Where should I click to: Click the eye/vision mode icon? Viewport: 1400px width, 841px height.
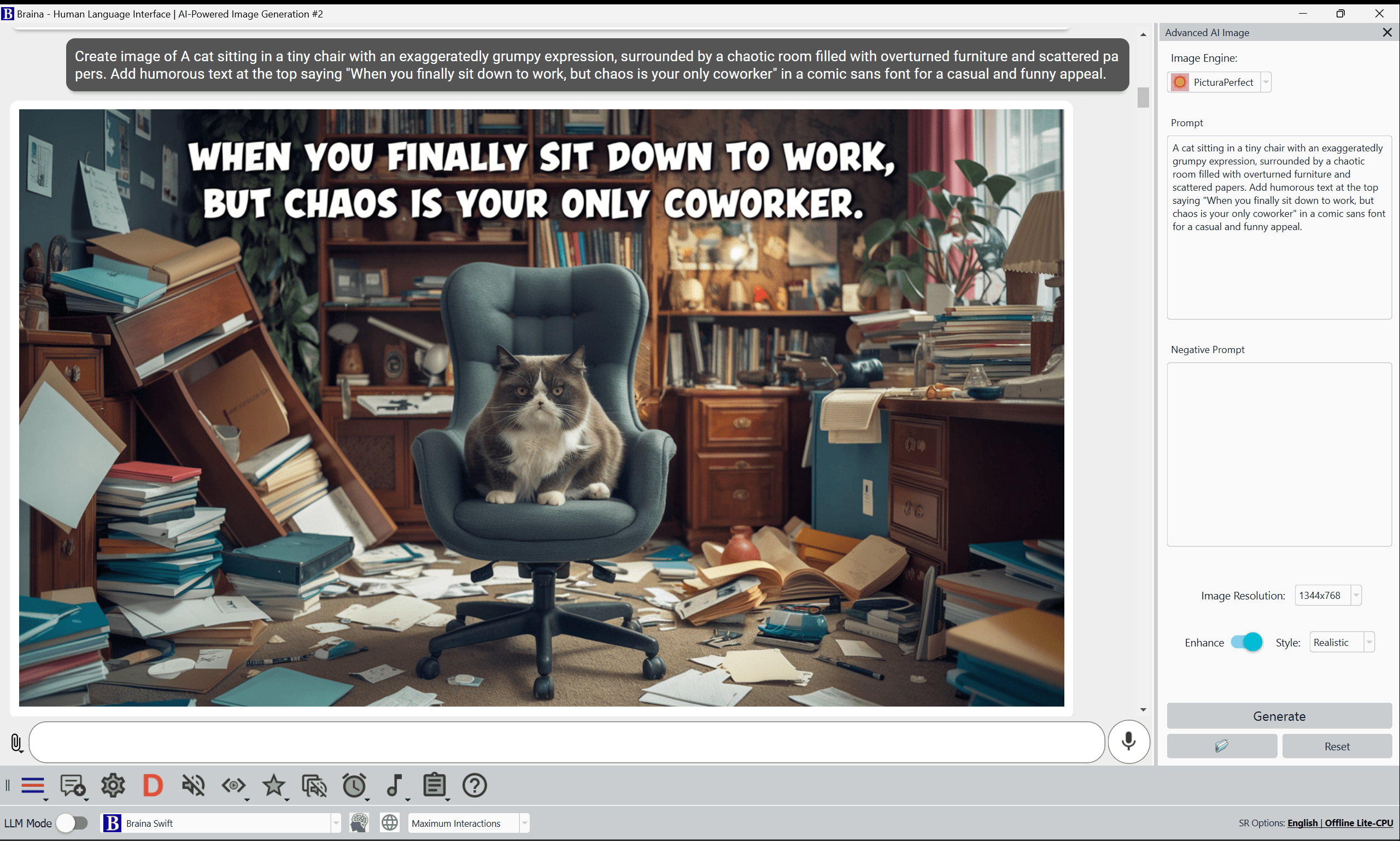point(233,786)
